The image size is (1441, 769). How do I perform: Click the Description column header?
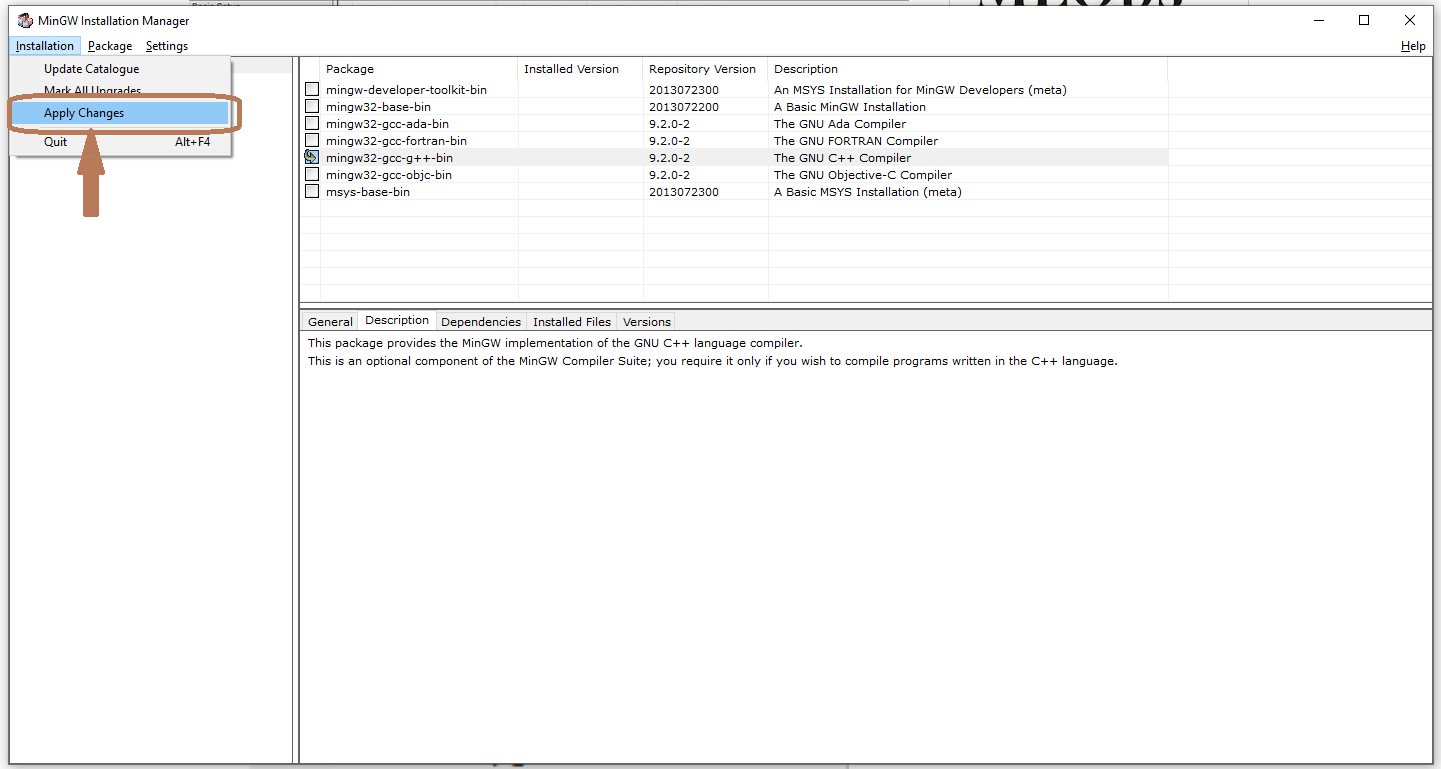coord(968,69)
